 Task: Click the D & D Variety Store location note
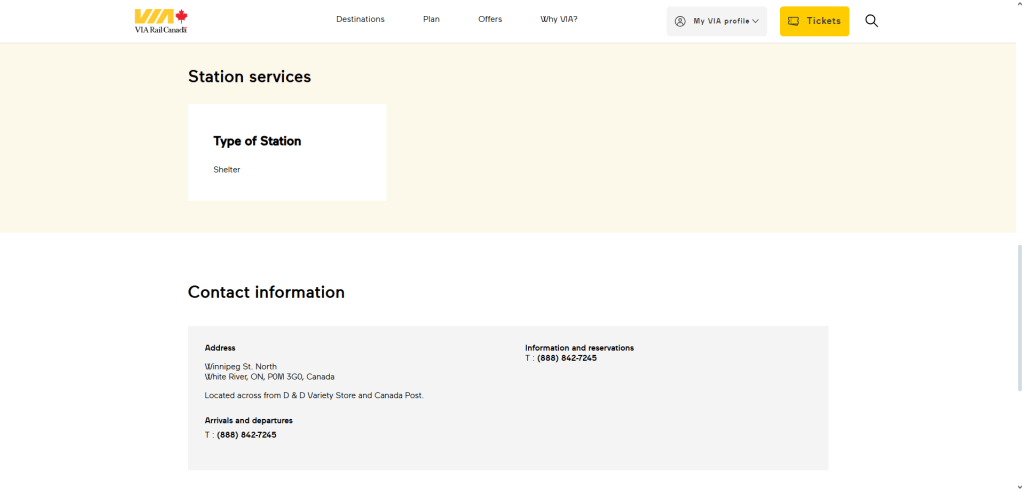click(314, 396)
